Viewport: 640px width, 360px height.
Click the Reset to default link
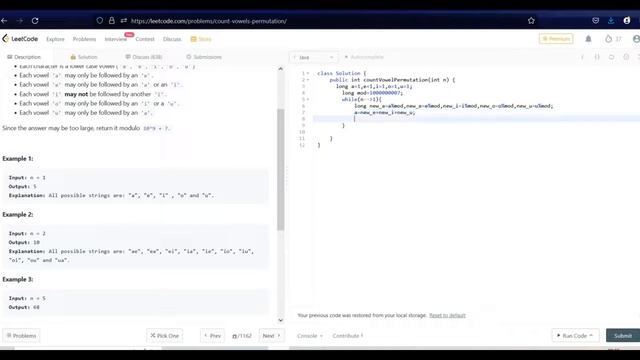(x=447, y=315)
